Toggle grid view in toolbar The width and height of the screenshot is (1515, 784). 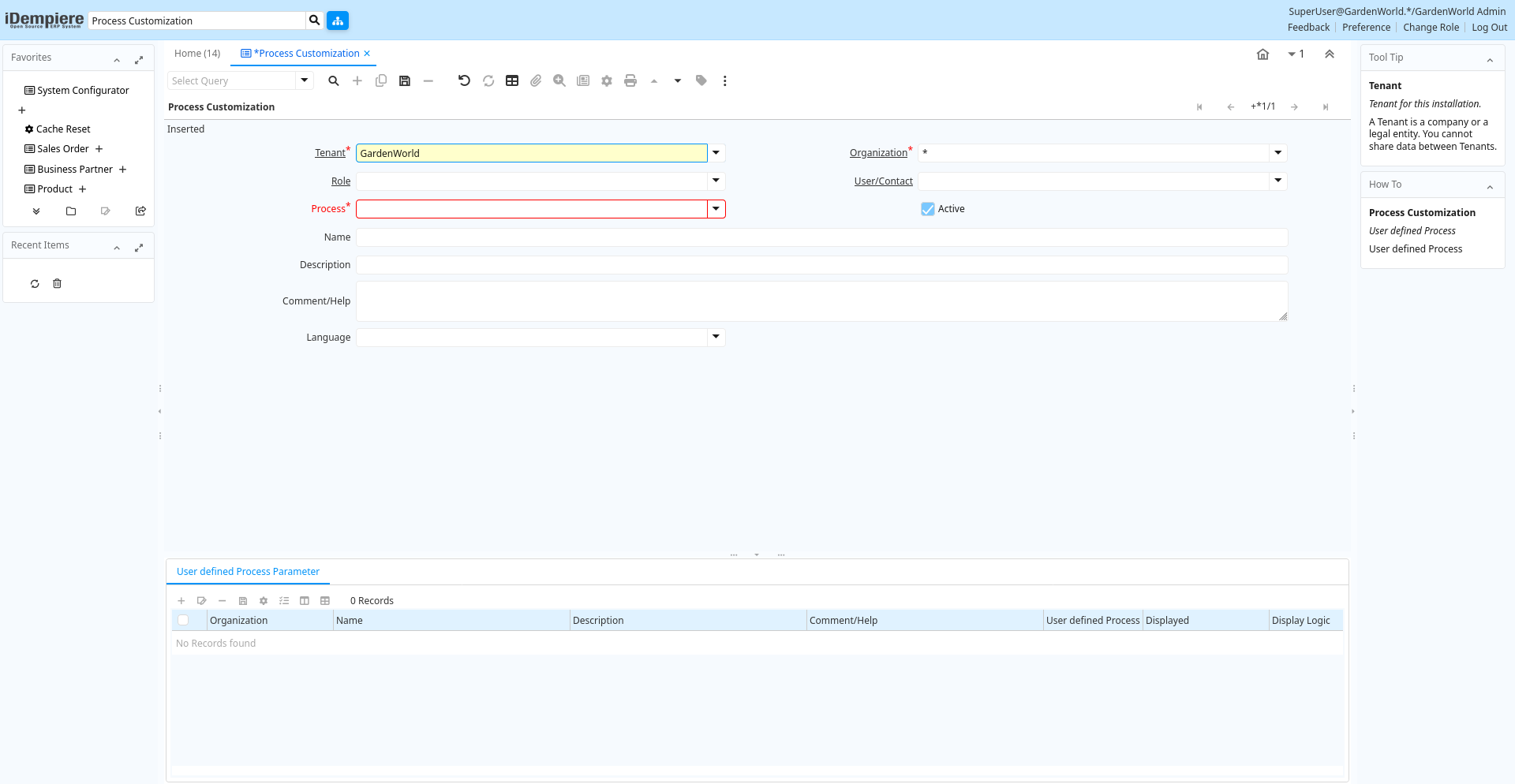pos(512,80)
